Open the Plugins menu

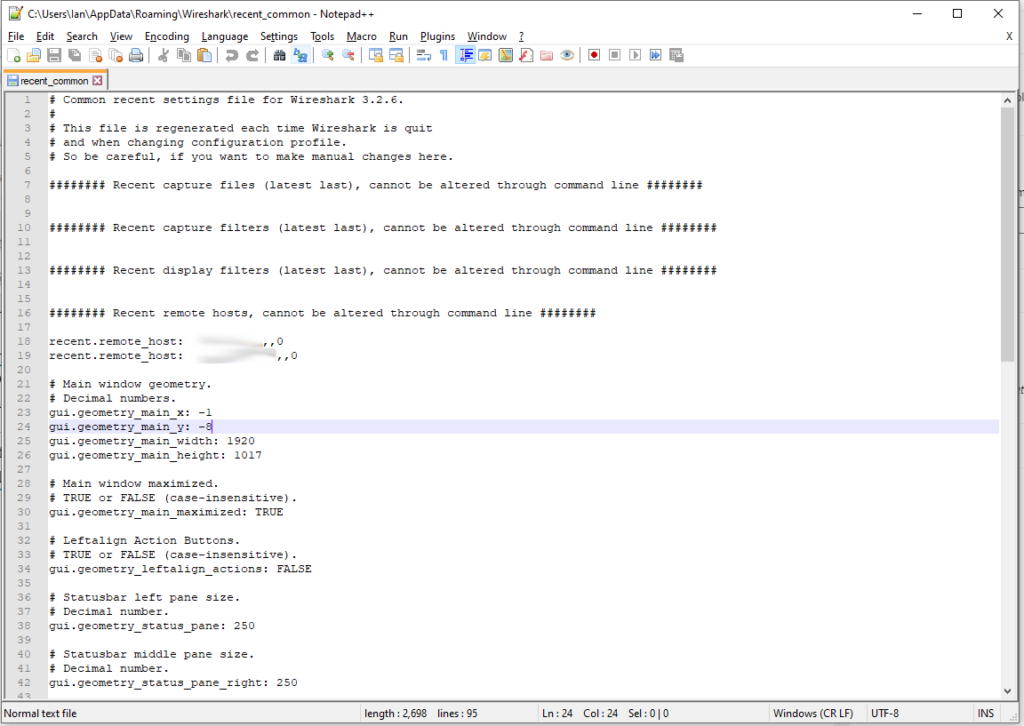pyautogui.click(x=438, y=37)
